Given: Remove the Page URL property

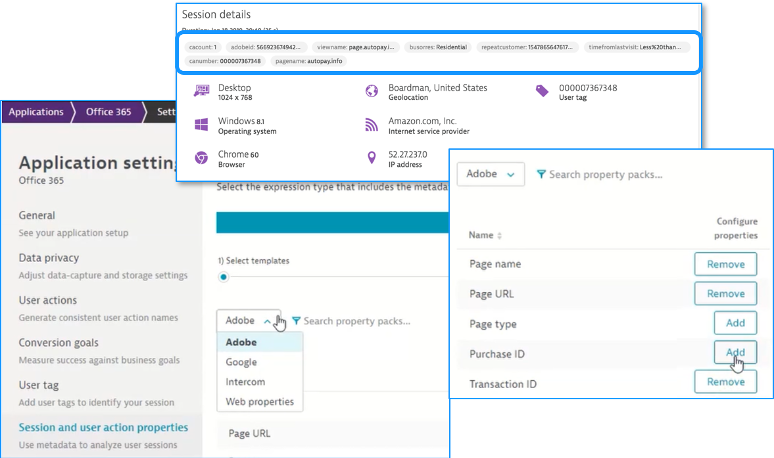Looking at the screenshot, I should pos(726,294).
